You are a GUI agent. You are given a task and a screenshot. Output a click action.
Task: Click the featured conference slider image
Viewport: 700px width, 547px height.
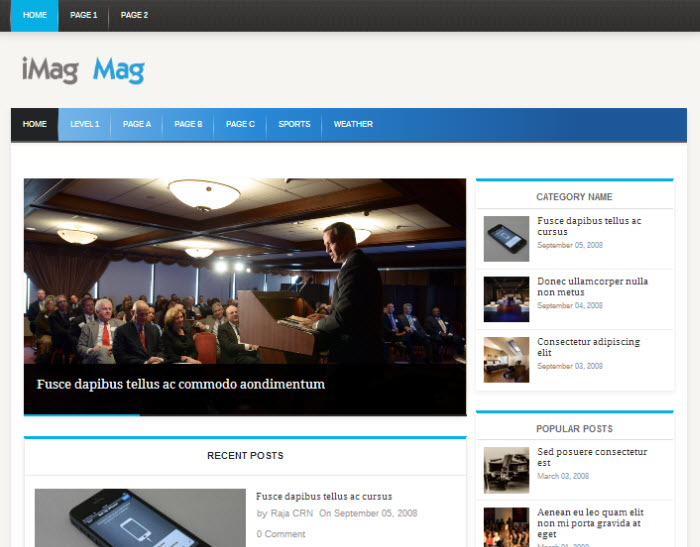(x=245, y=271)
